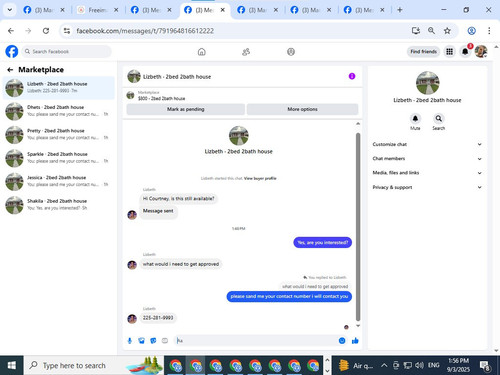Viewport: 500px width, 375px height.
Task: Open the Air quality taskbar widget
Action: click(x=356, y=366)
